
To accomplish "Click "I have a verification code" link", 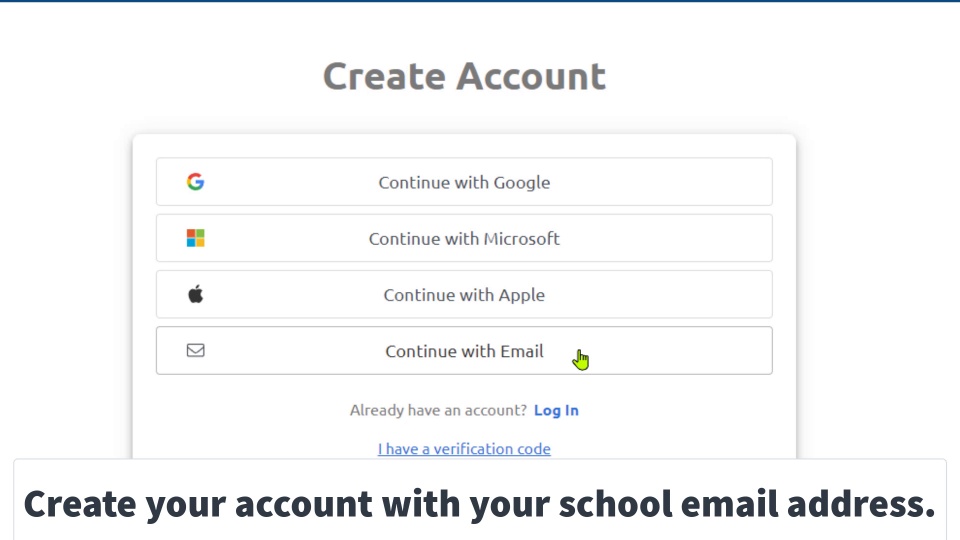I will click(464, 449).
